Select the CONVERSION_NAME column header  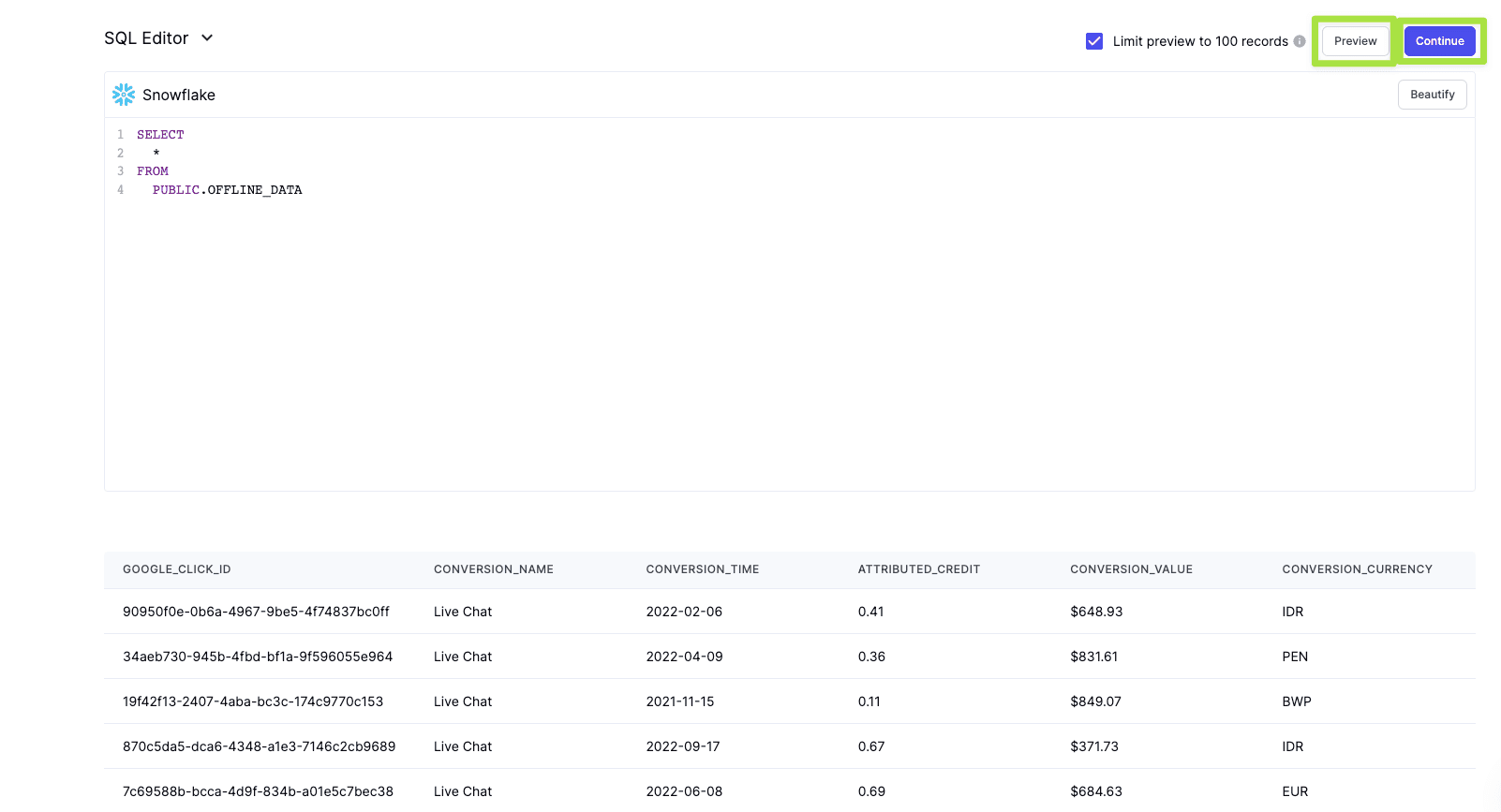[x=493, y=569]
